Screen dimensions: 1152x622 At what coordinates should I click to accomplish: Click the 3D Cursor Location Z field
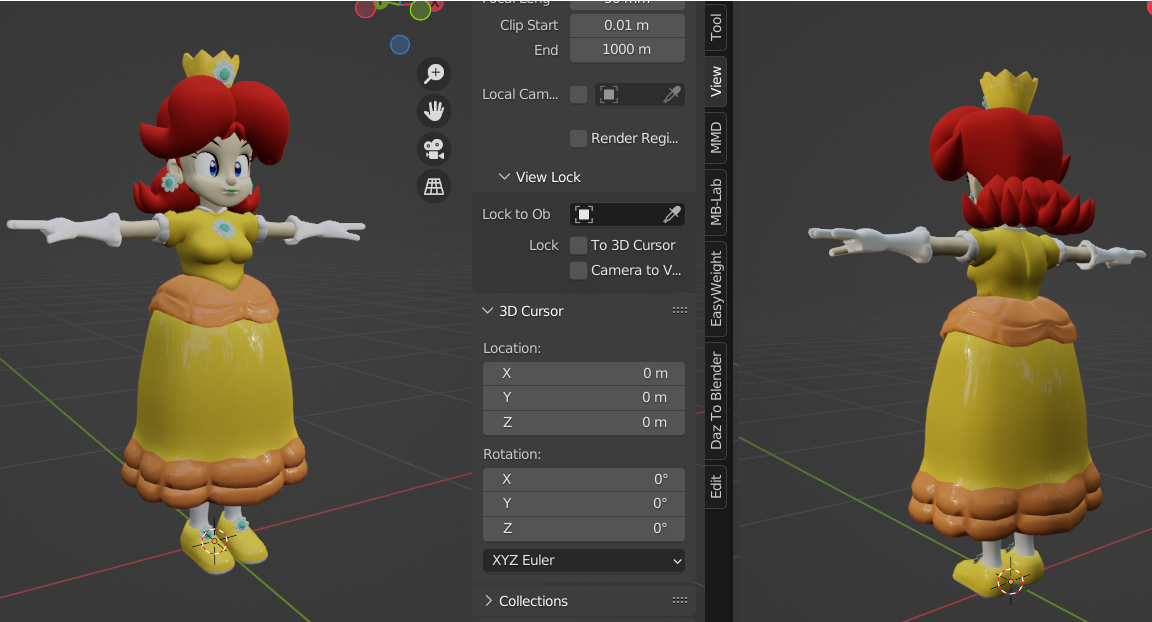pos(584,422)
